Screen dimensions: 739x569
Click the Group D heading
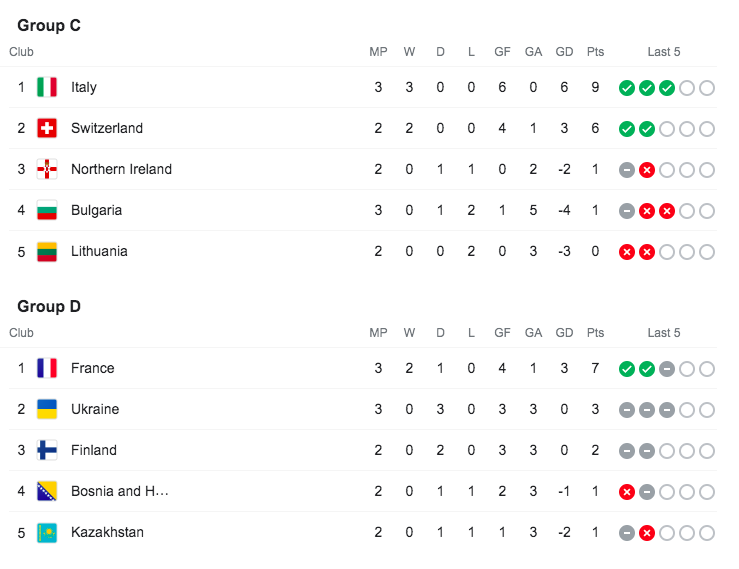[49, 307]
